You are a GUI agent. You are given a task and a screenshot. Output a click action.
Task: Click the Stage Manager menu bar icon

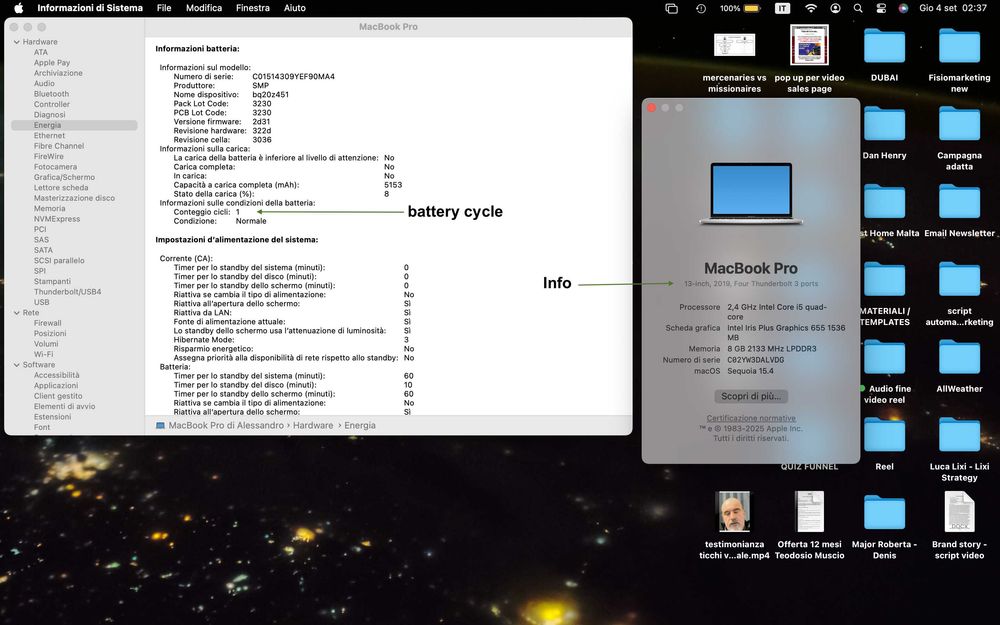671,8
